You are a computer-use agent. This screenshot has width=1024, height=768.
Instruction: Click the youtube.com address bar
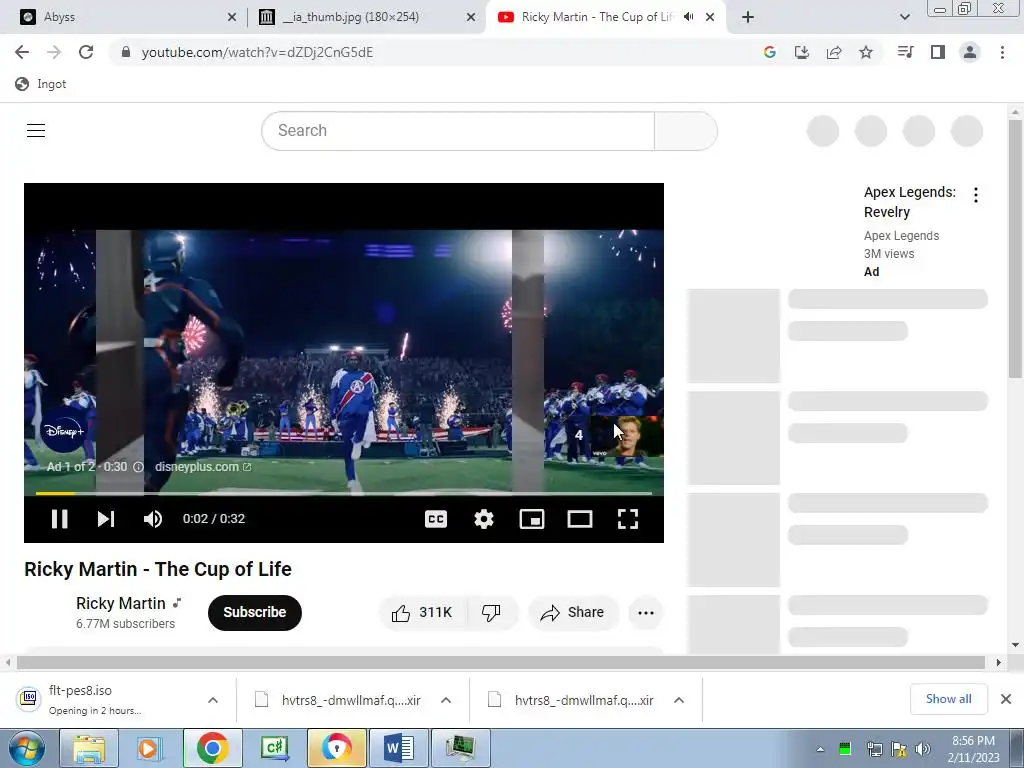tap(431, 52)
